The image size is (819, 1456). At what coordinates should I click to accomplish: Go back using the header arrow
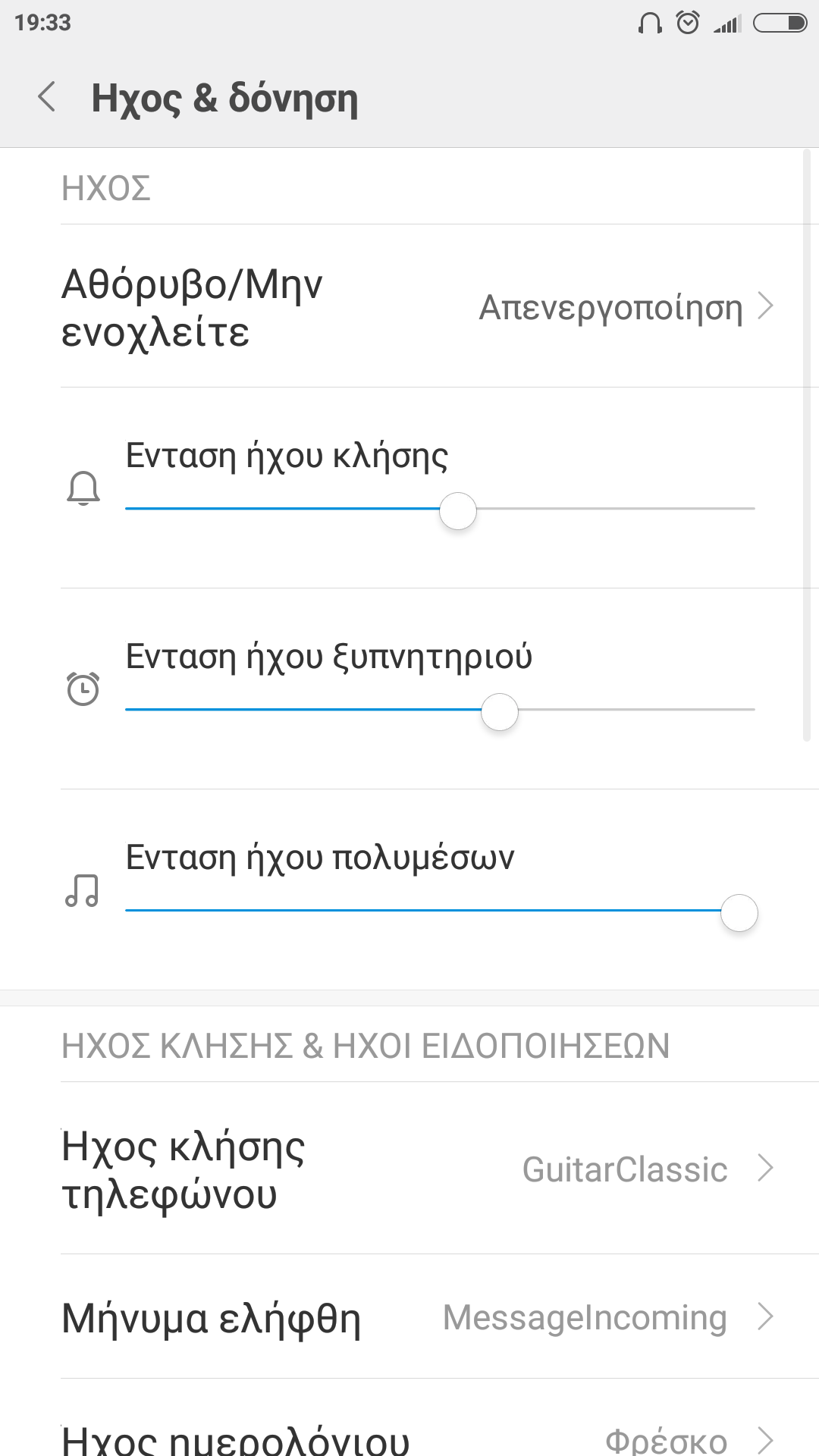click(47, 97)
